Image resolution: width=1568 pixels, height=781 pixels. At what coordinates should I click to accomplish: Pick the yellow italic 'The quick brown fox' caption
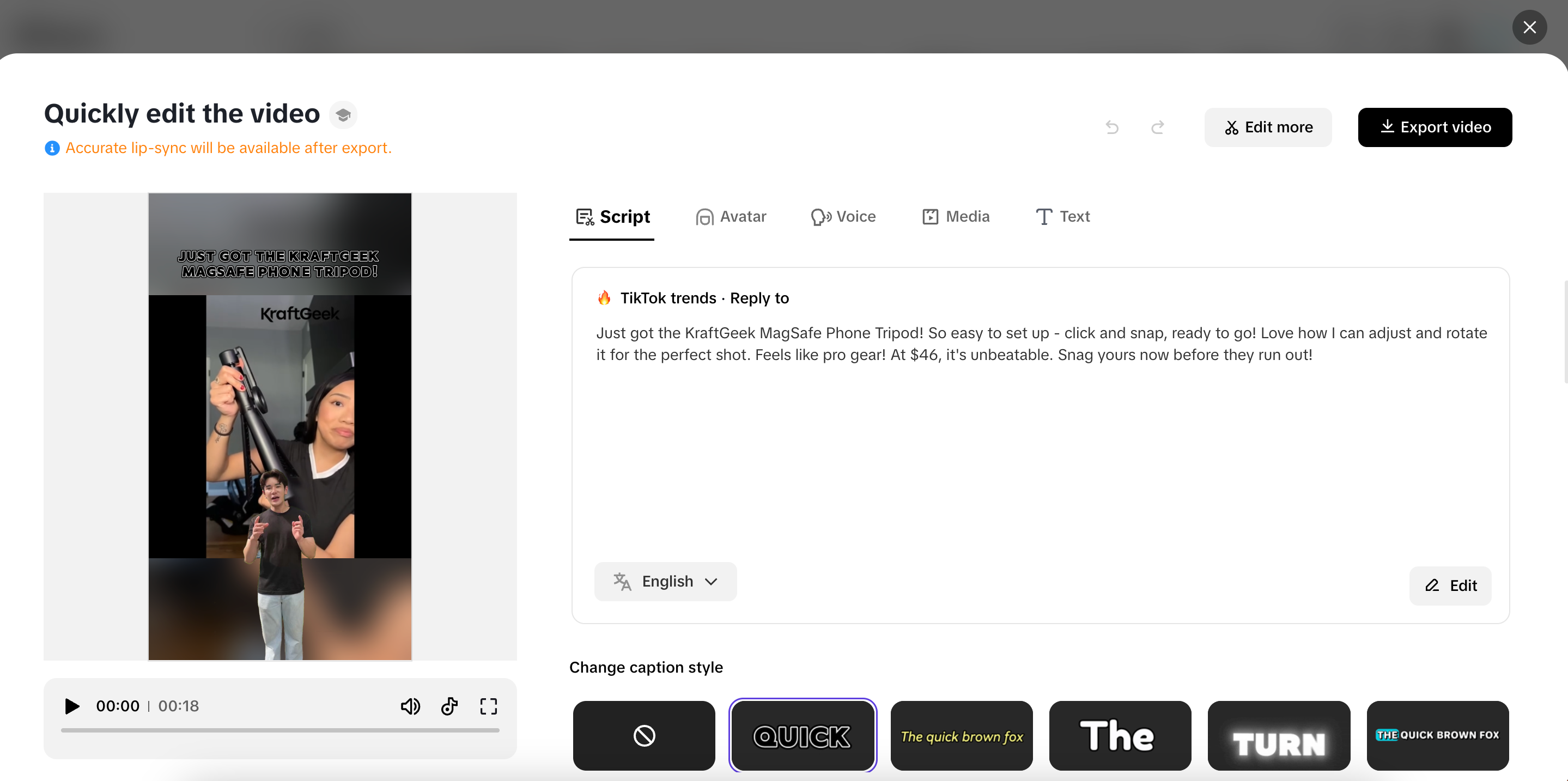pyautogui.click(x=961, y=735)
